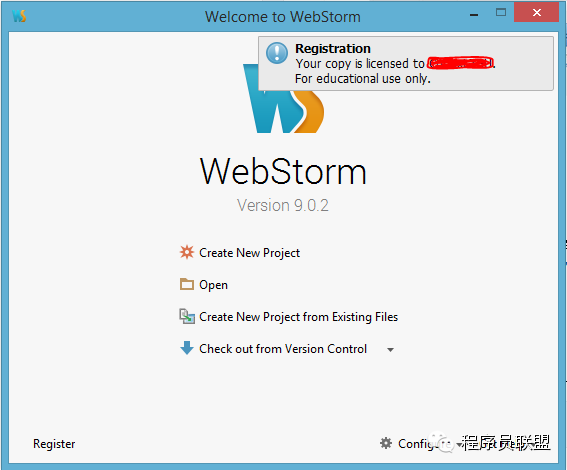Click the Register link at bottom left
This screenshot has width=567, height=470.
pyautogui.click(x=54, y=444)
